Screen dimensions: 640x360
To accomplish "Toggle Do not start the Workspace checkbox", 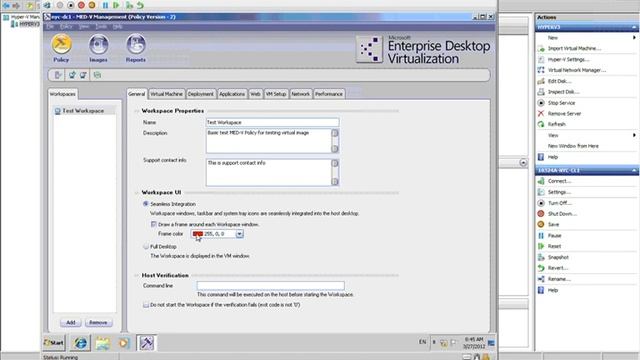I will (x=146, y=305).
